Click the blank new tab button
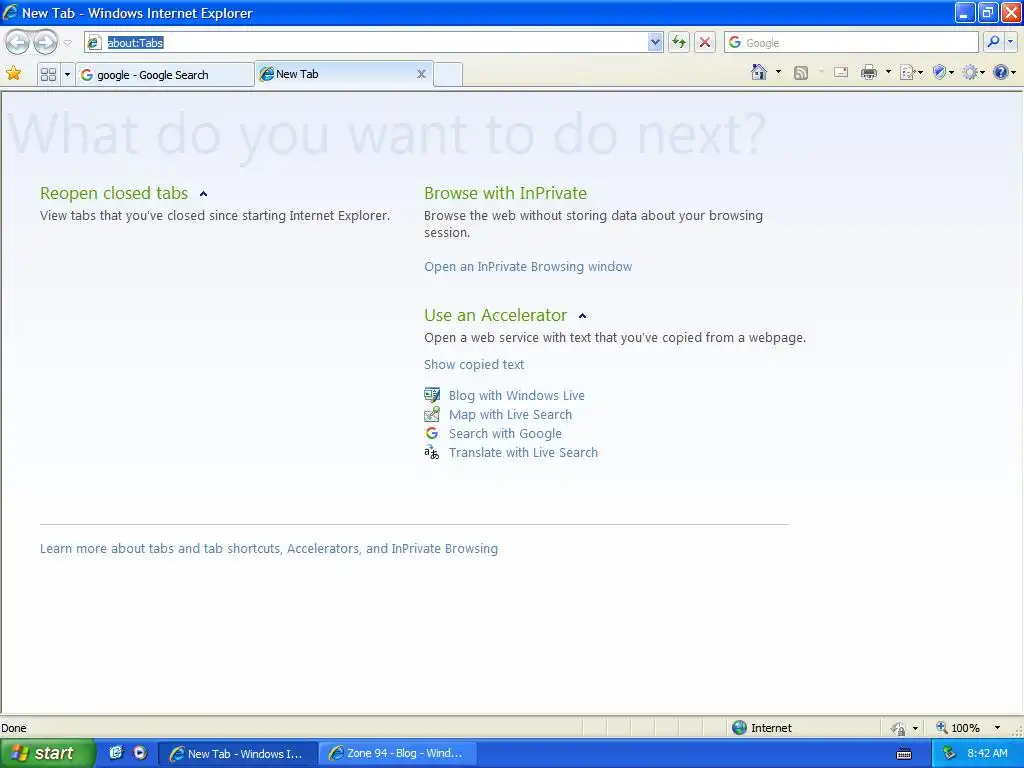 click(x=448, y=74)
